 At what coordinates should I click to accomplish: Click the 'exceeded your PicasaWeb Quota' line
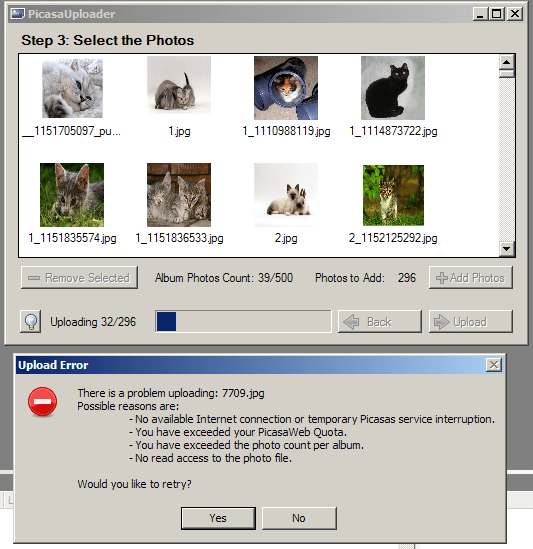pos(238,432)
